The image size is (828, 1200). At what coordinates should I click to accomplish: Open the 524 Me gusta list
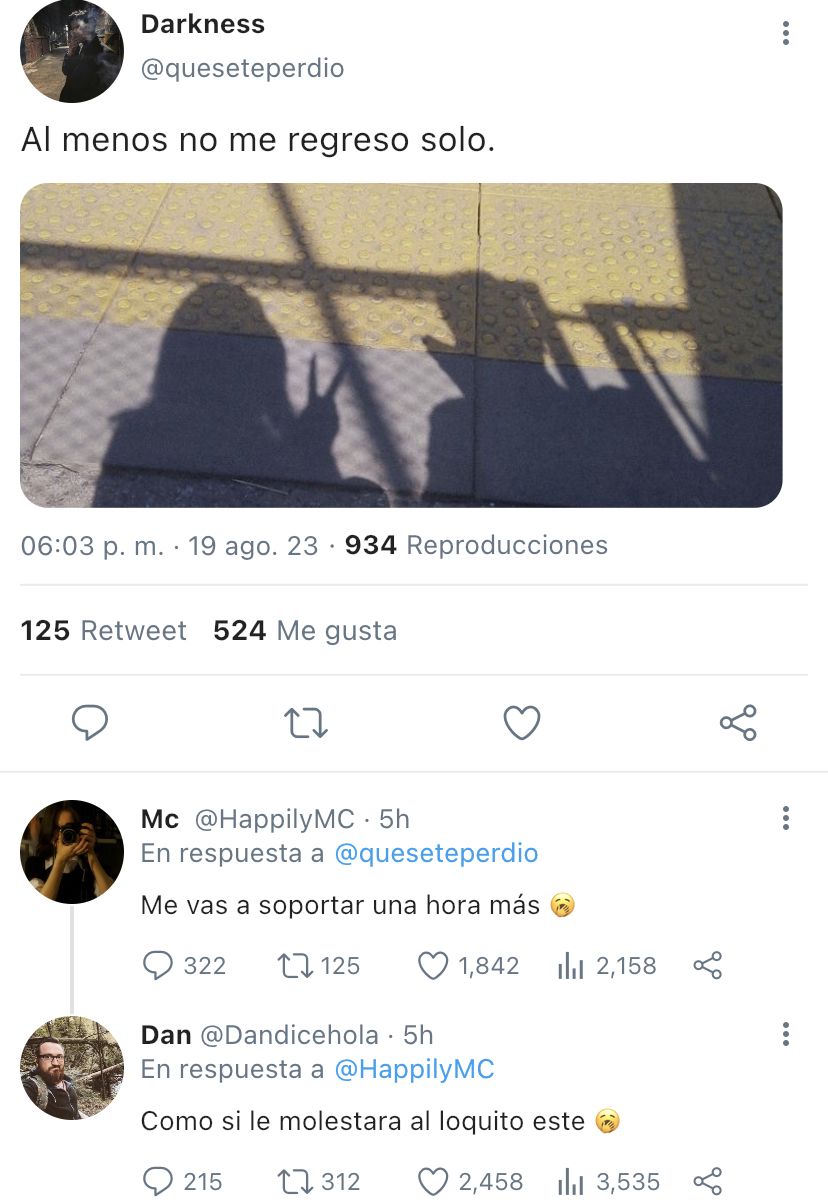coord(305,631)
